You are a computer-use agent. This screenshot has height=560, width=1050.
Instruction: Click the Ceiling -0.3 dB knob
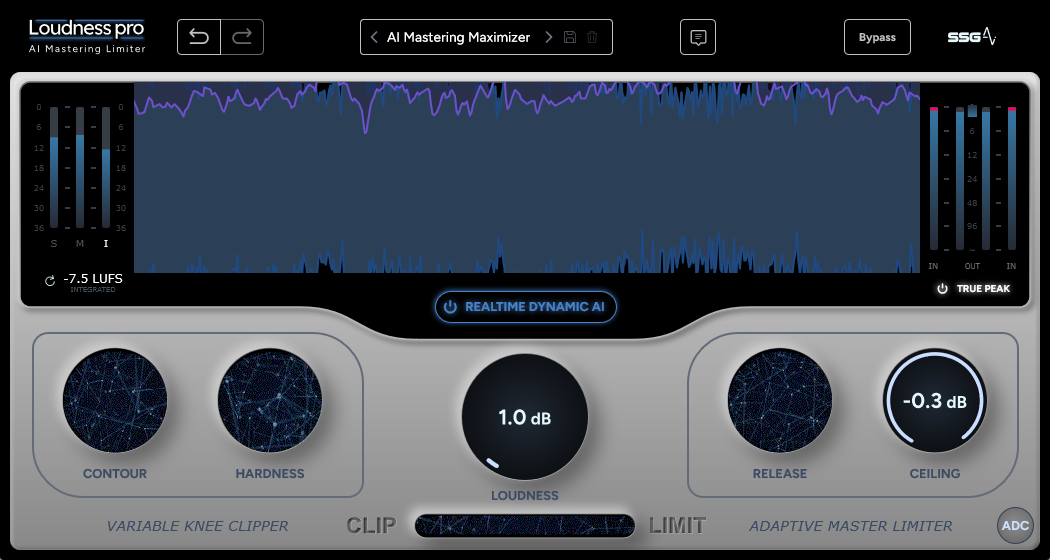(935, 401)
